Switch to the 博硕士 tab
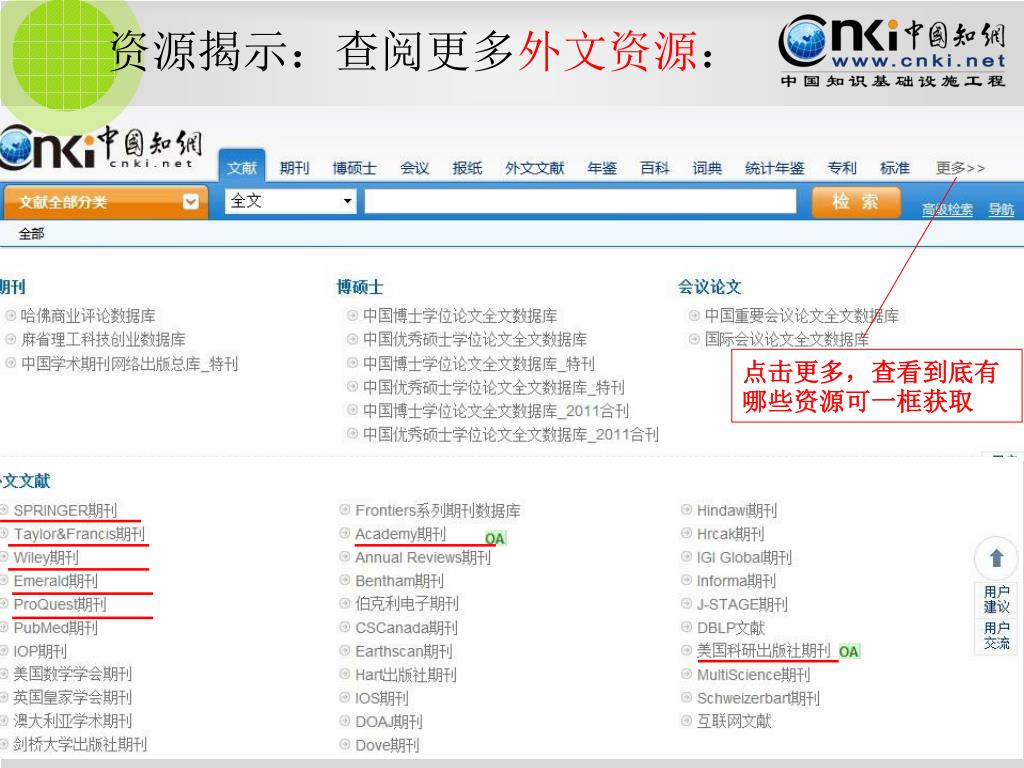 tap(355, 168)
